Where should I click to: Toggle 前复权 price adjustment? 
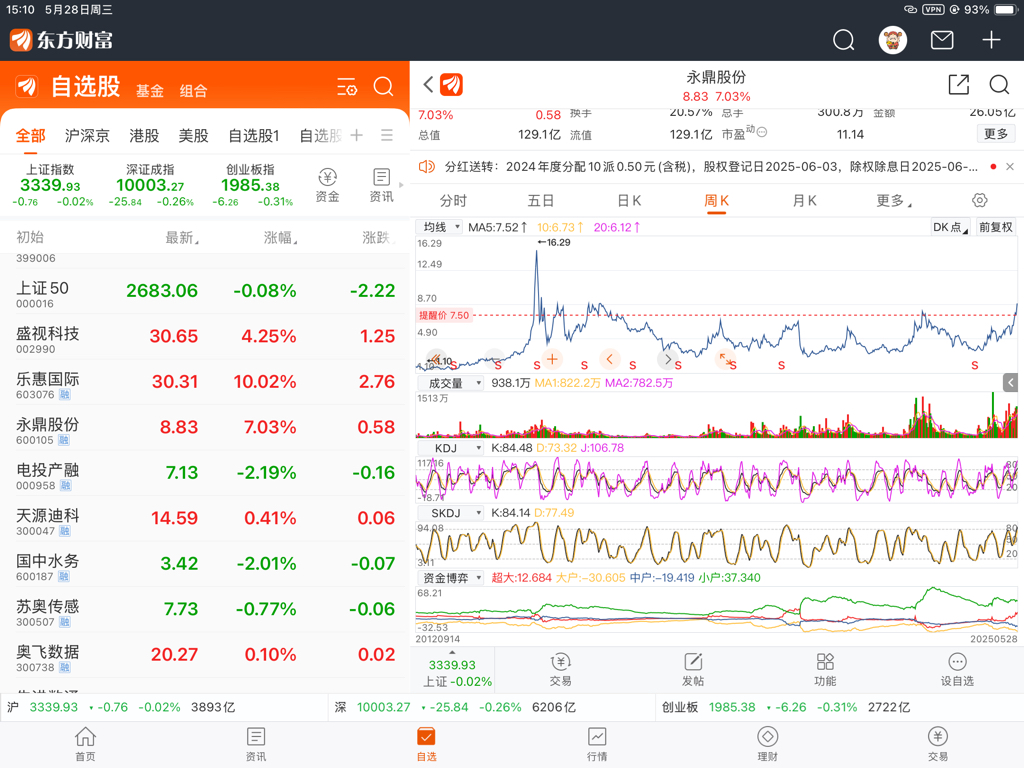pos(995,227)
